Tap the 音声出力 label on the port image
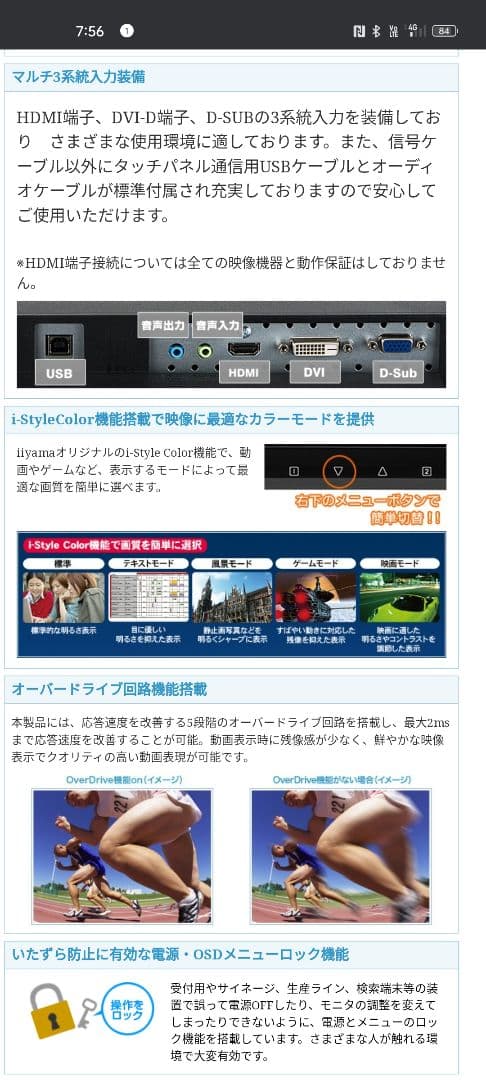The height and width of the screenshot is (1080, 486). 163,325
